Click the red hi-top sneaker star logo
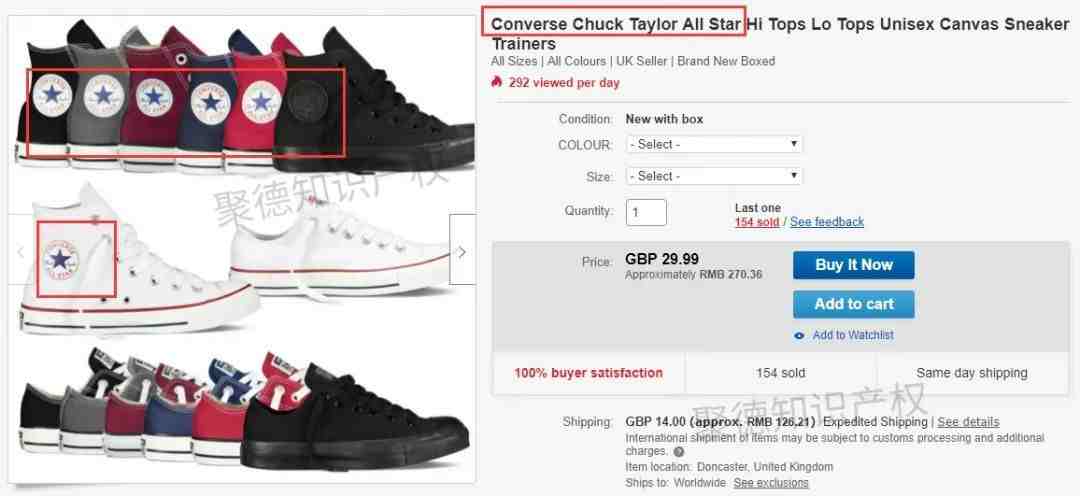This screenshot has height=496, width=1080. pos(261,101)
